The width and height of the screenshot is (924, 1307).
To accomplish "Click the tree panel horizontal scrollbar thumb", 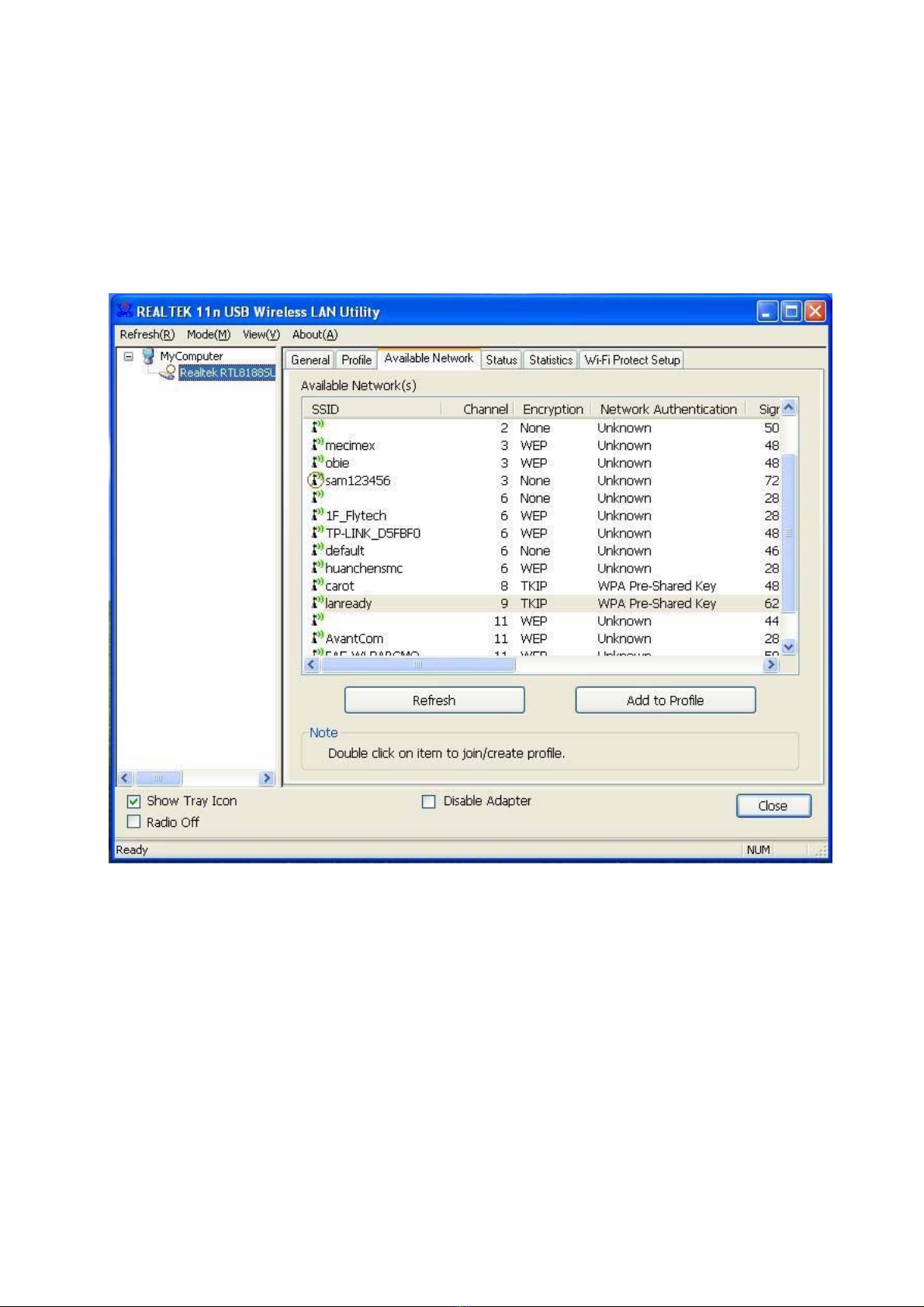I will (158, 778).
